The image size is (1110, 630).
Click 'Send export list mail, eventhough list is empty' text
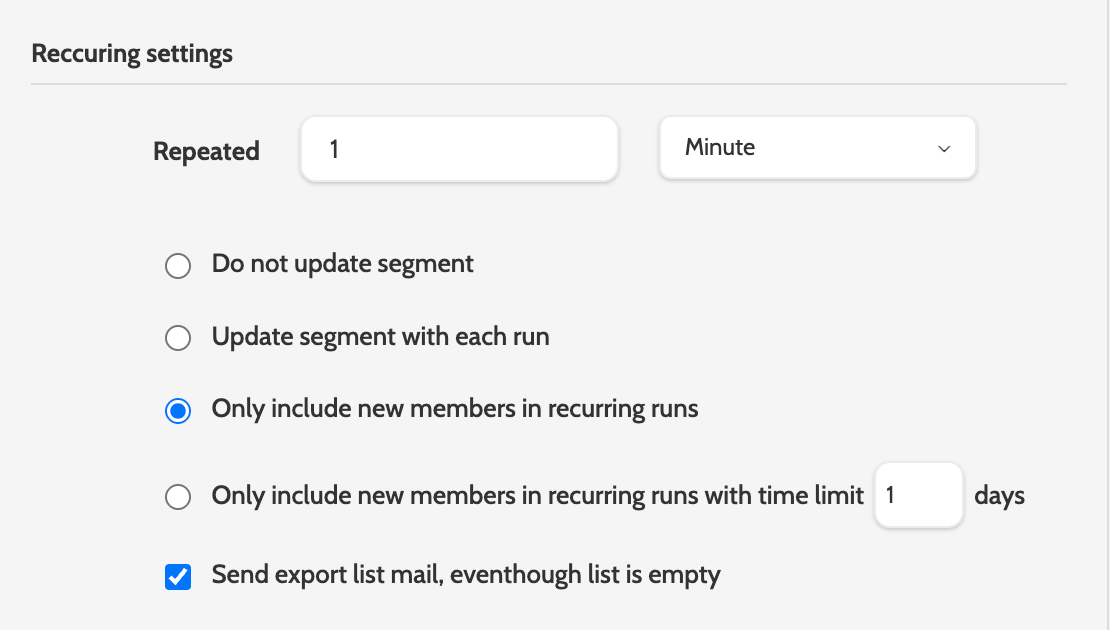pyautogui.click(x=465, y=575)
